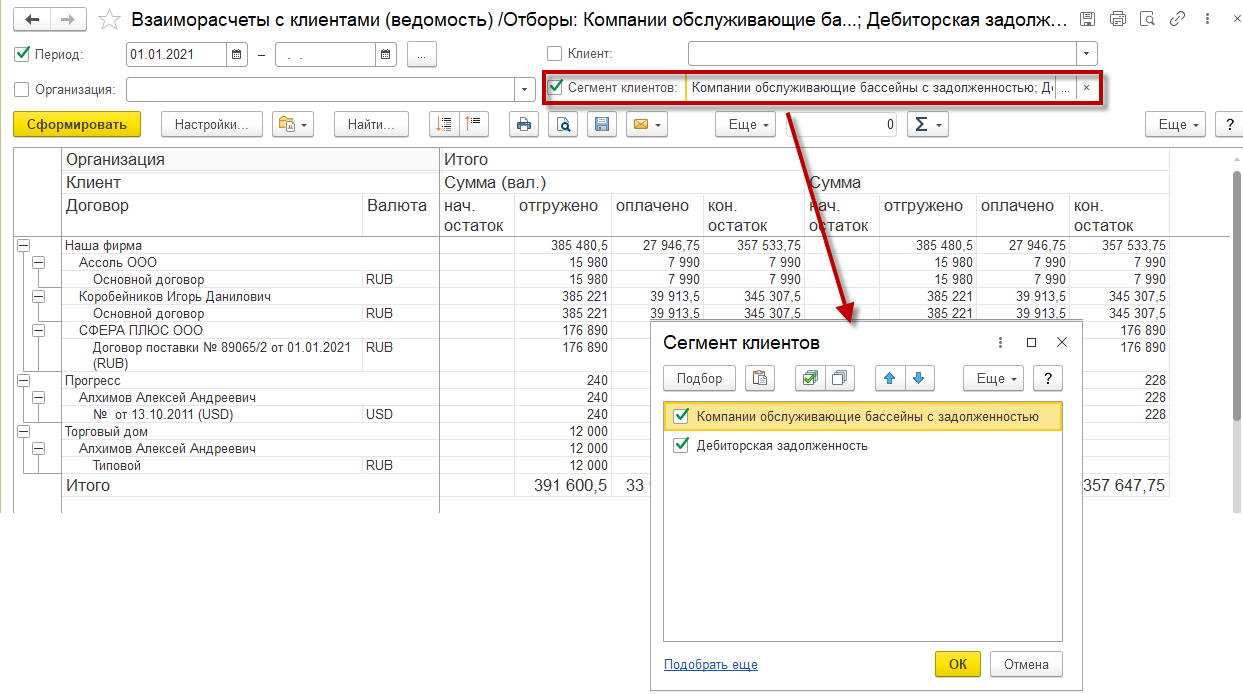Viewport: 1243px width, 694px height.
Task: Collapse the Наша фирма tree group
Action: [x=23, y=246]
